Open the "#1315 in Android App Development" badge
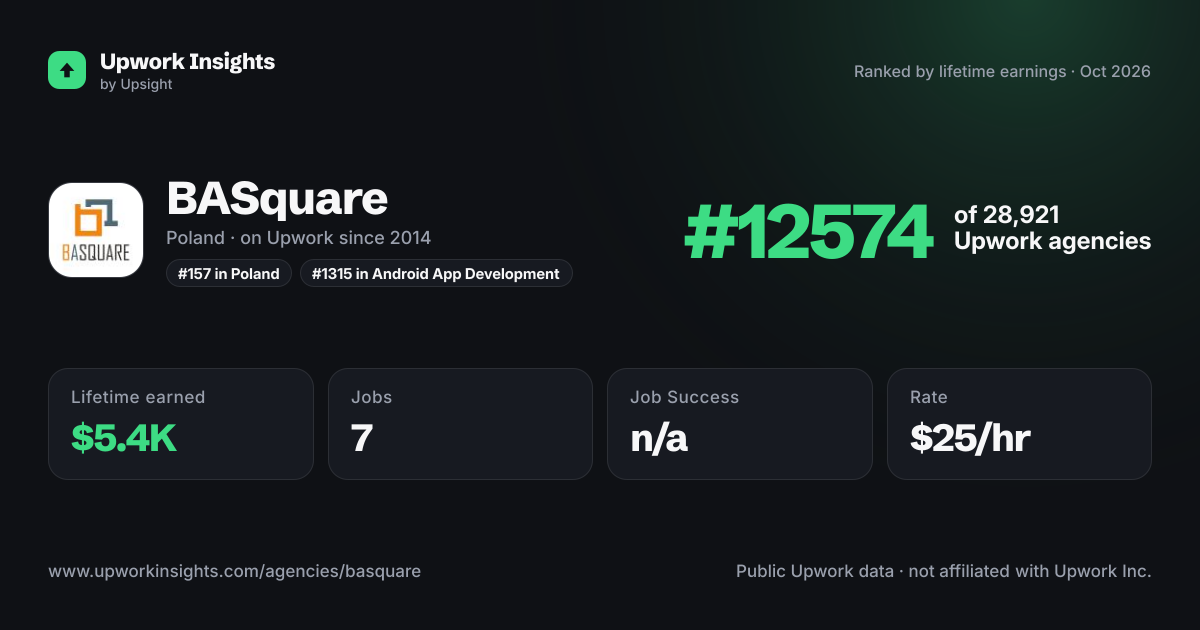 tap(436, 273)
